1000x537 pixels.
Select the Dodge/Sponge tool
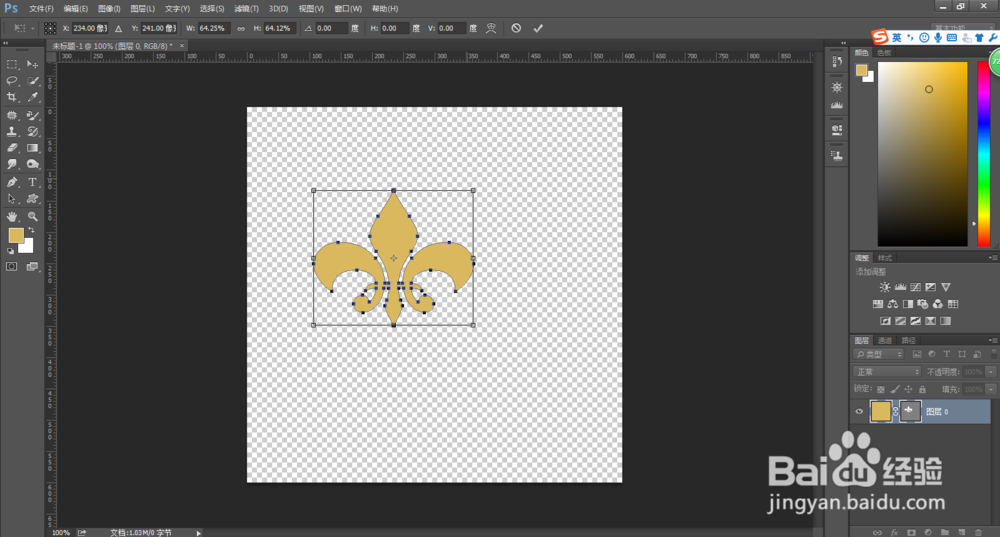[x=33, y=165]
